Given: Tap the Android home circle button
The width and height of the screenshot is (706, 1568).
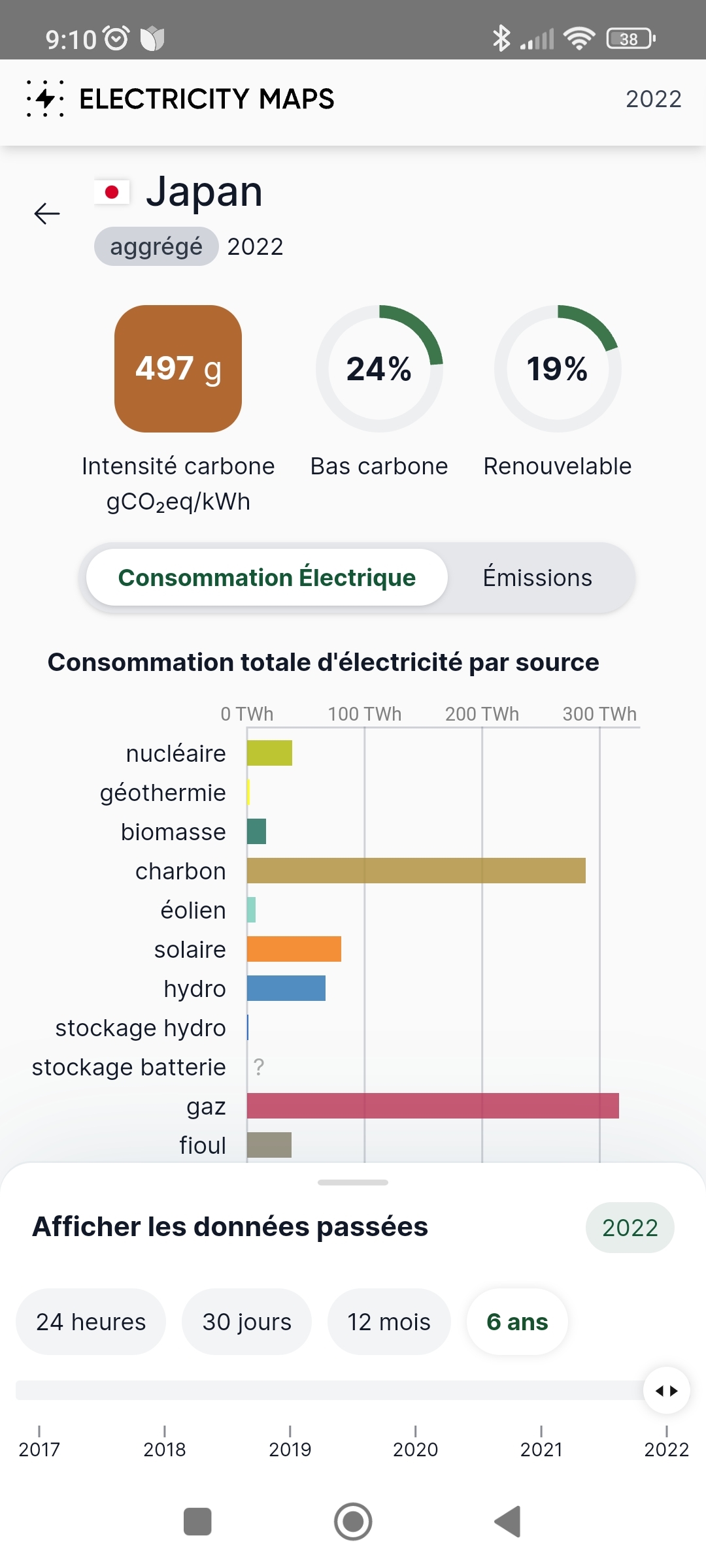Looking at the screenshot, I should [x=353, y=1522].
